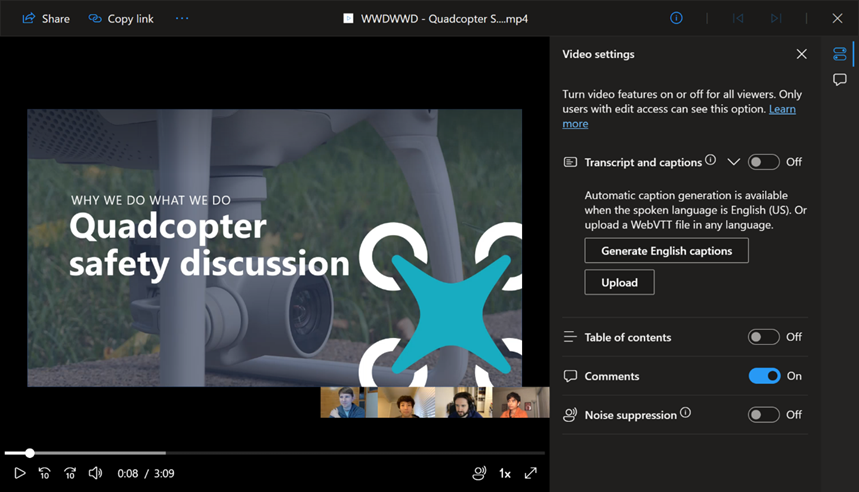Image resolution: width=859 pixels, height=492 pixels.
Task: Collapse the Transcript and captions chevron
Action: click(x=734, y=162)
